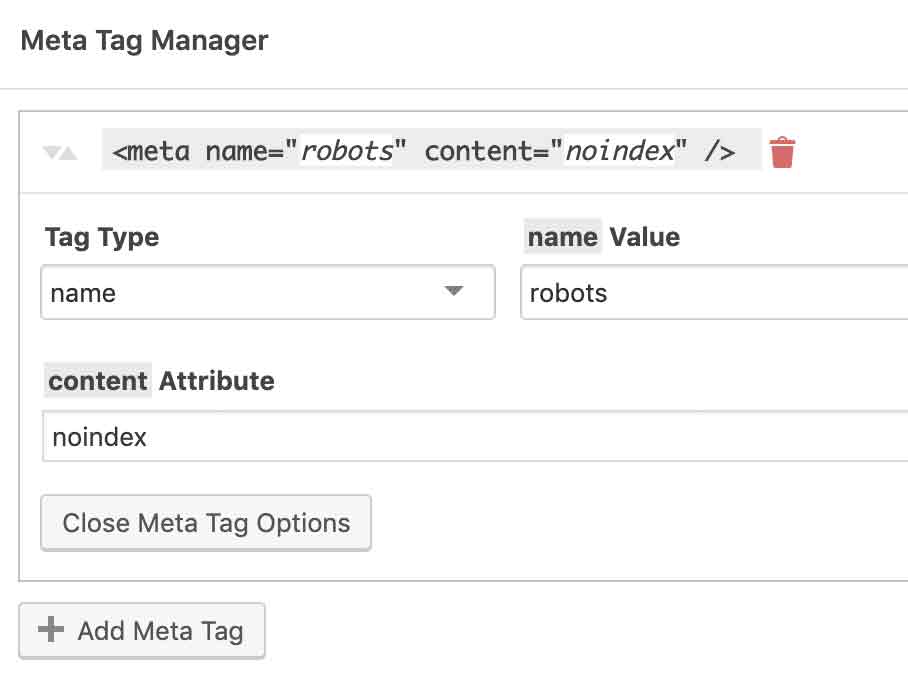
Task: Click the Tag Type dropdown arrow icon
Action: [456, 292]
